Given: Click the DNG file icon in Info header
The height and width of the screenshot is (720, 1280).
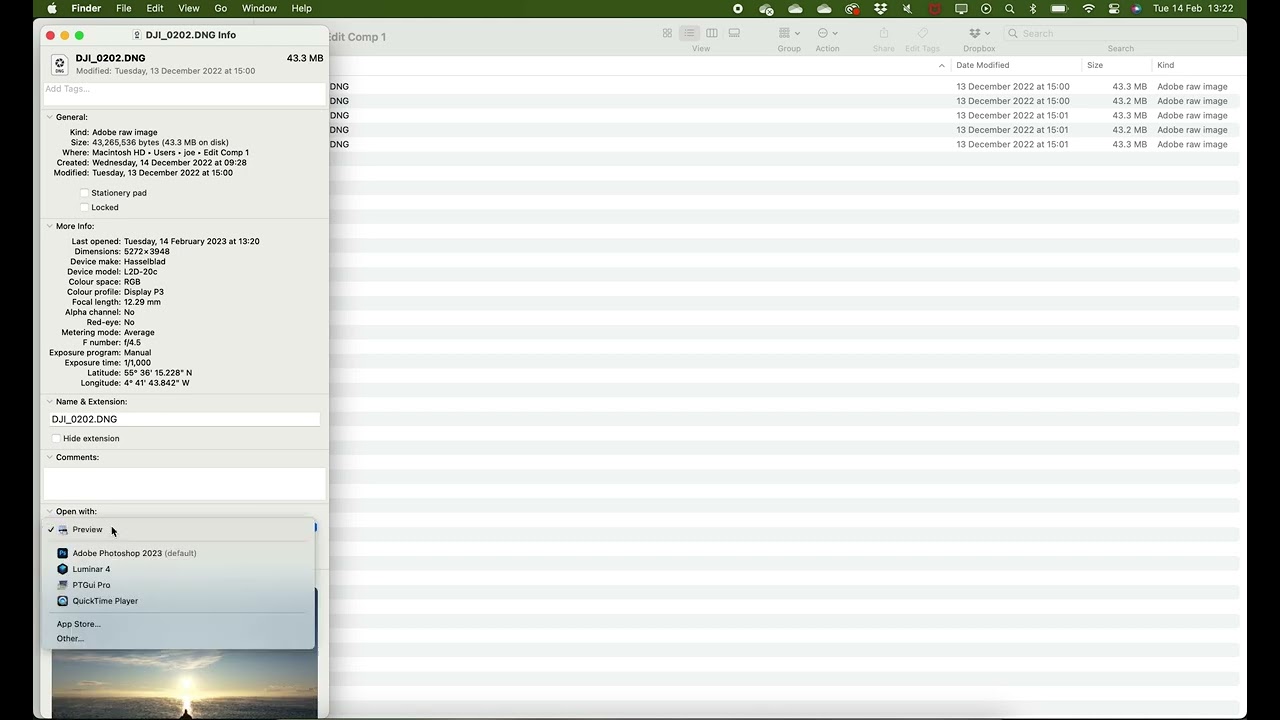Looking at the screenshot, I should (x=60, y=65).
